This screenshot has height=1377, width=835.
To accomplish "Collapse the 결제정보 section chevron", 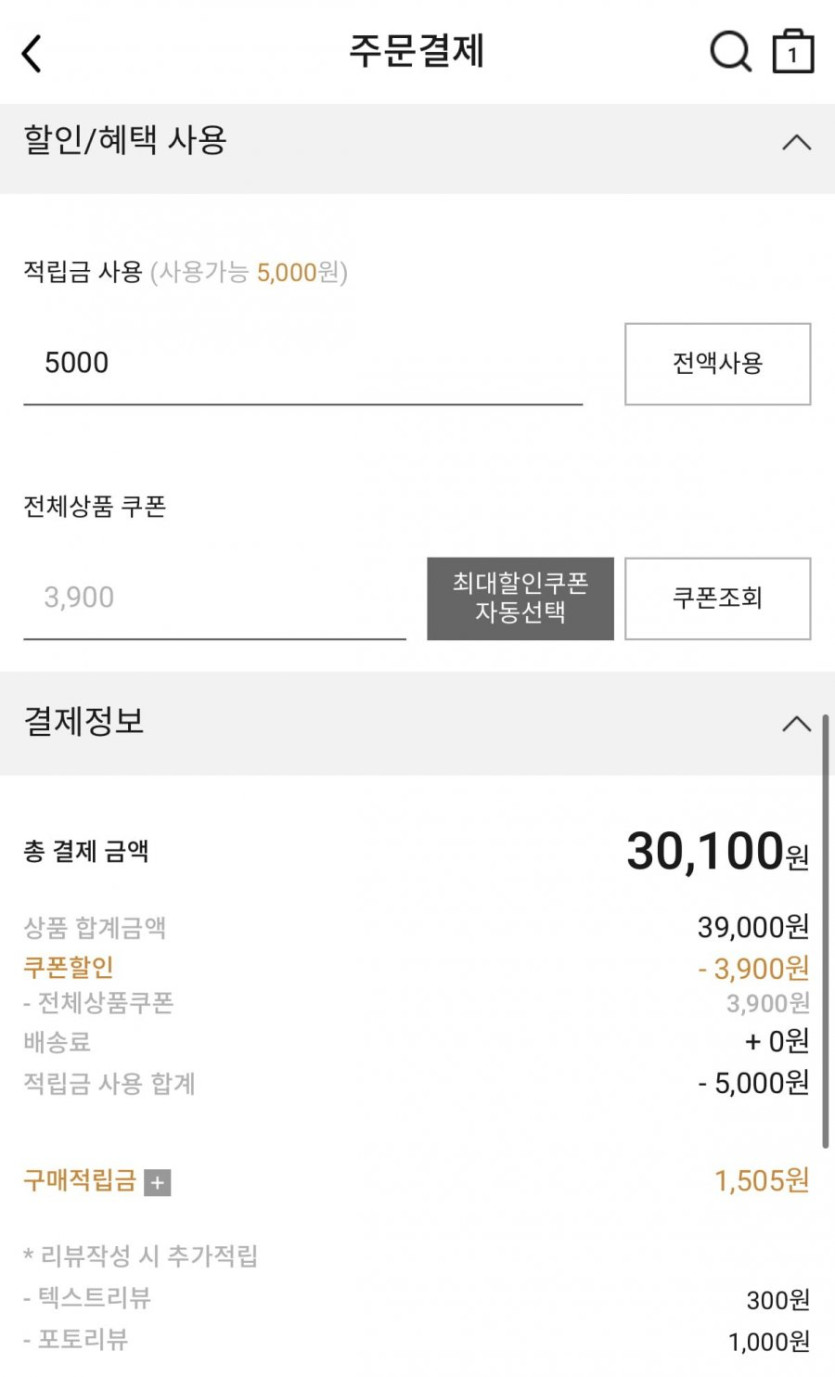I will point(796,723).
